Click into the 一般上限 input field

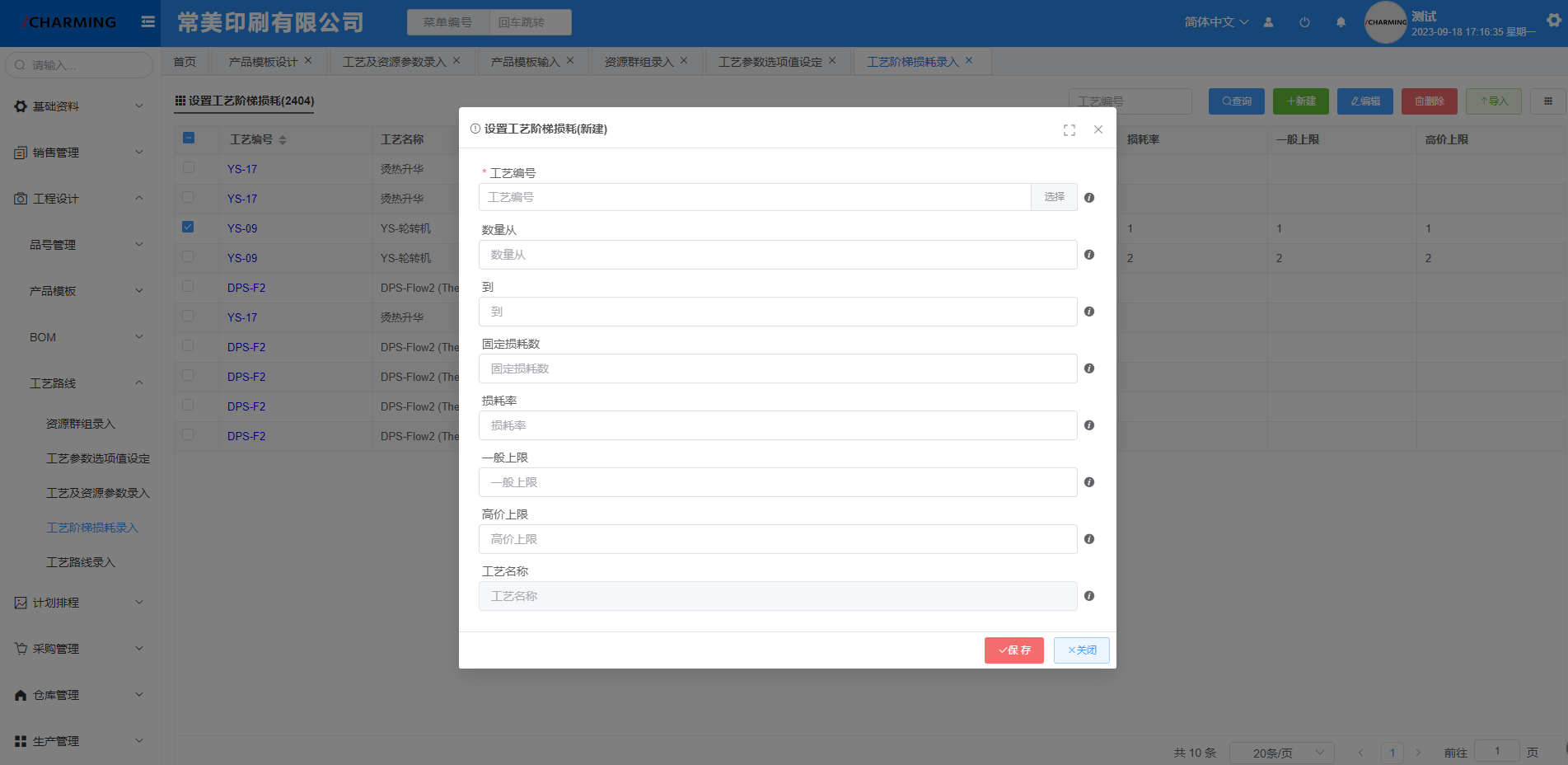click(x=778, y=482)
